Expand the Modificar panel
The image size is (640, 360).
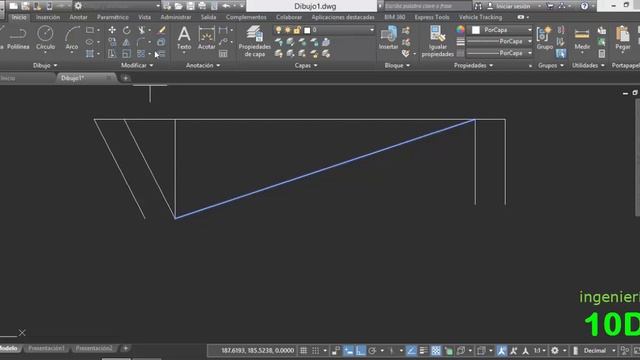(137, 65)
